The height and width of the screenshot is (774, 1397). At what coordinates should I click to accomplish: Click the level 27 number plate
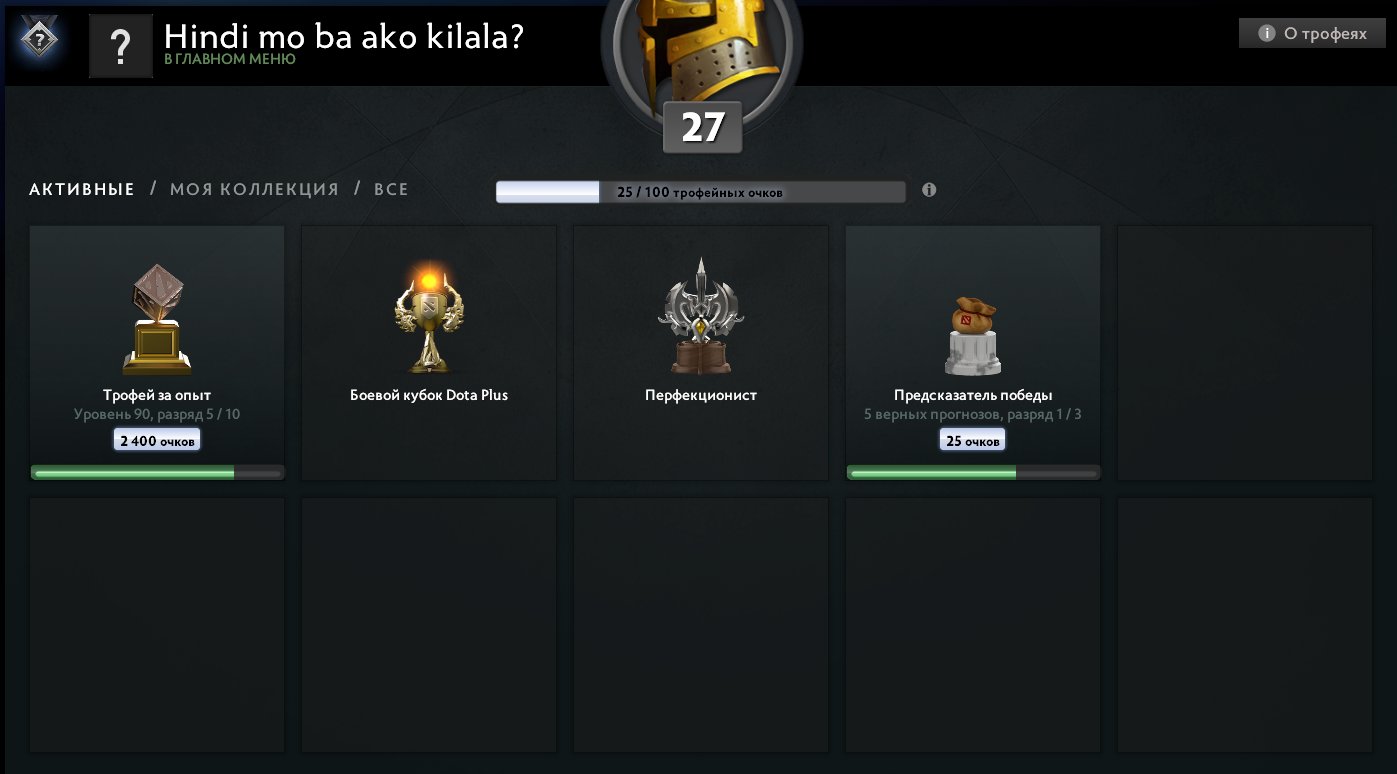(702, 128)
